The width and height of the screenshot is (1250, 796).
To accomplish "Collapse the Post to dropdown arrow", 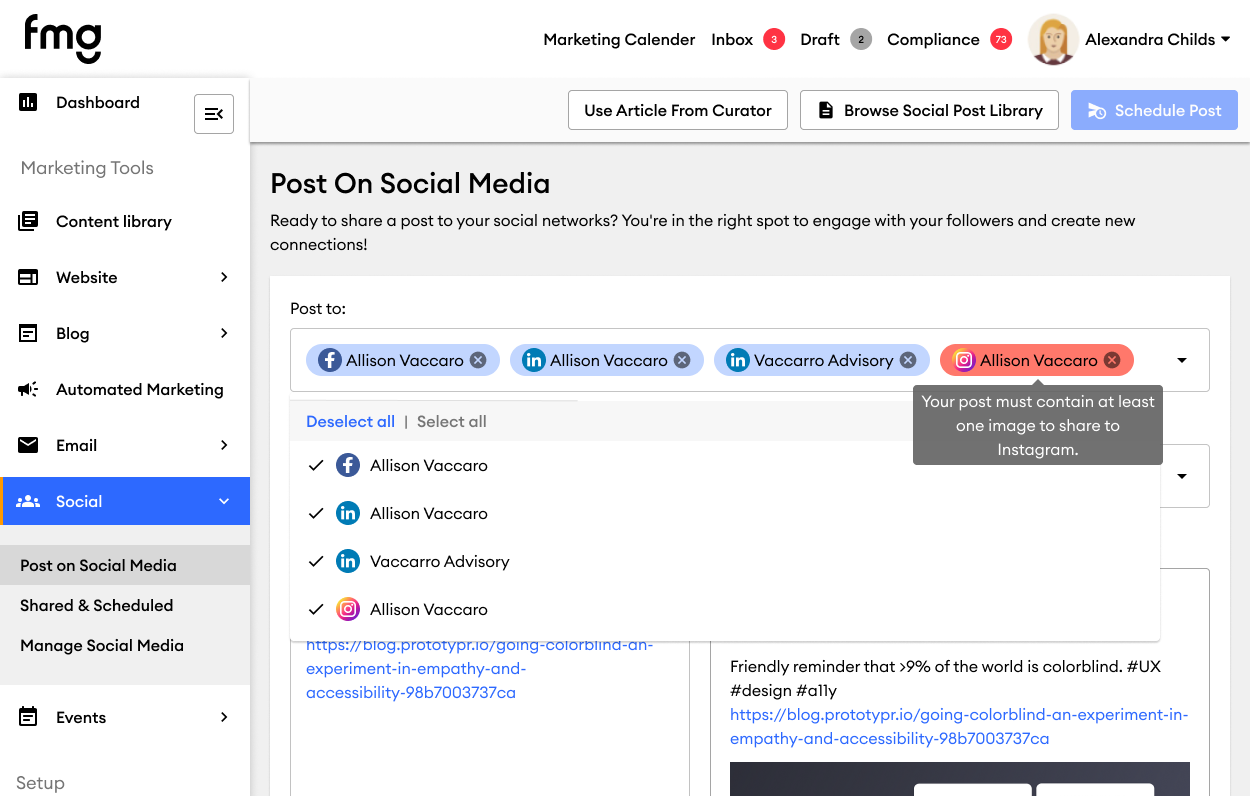I will (1182, 360).
